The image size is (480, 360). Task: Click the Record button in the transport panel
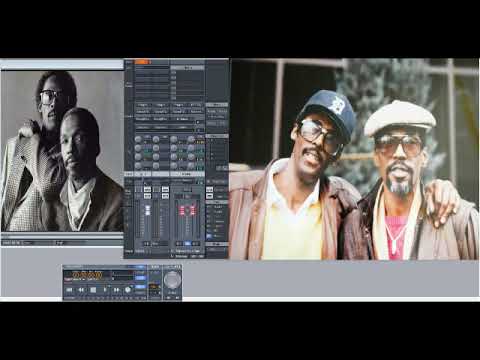pyautogui.click(x=128, y=290)
